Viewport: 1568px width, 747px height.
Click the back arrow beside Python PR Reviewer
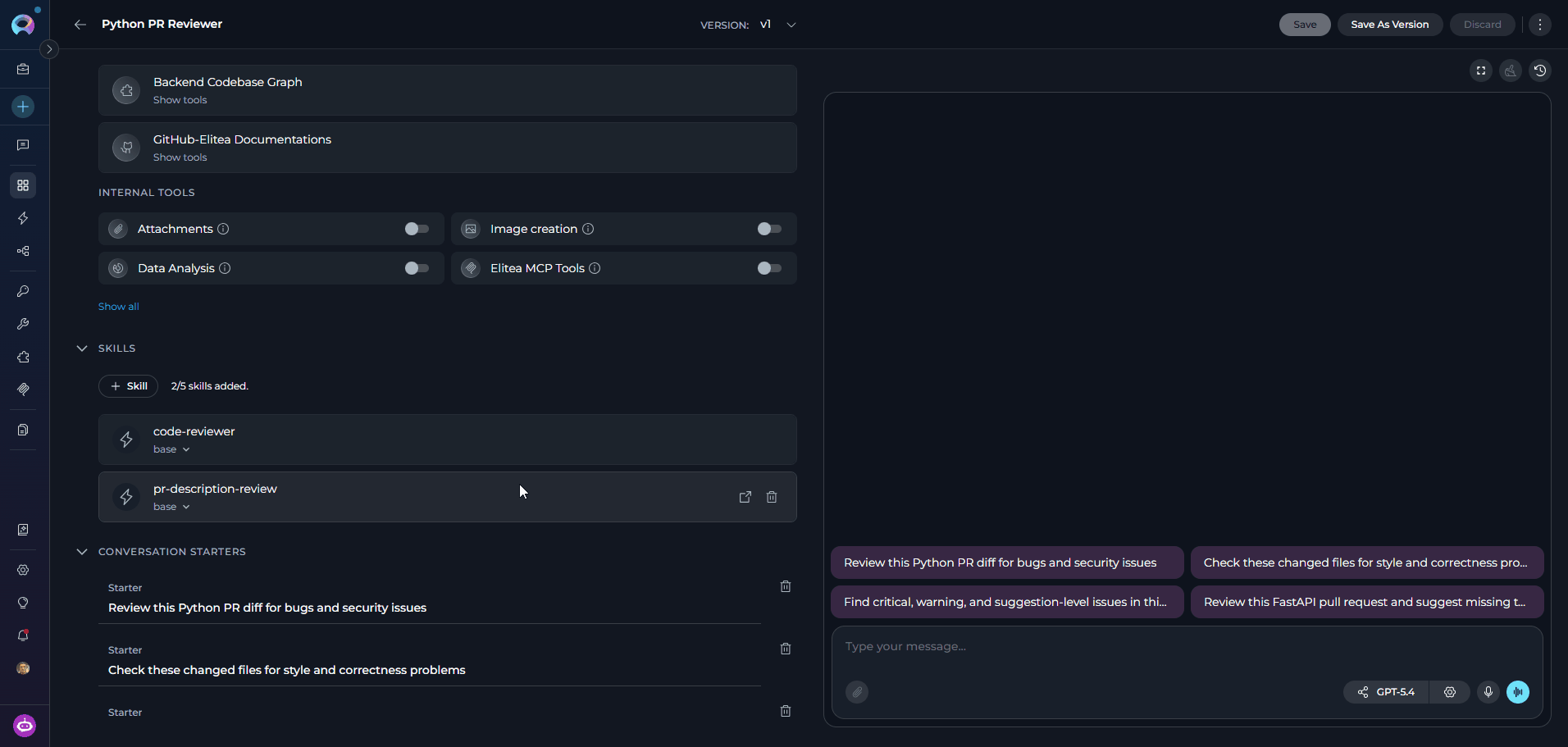click(80, 25)
